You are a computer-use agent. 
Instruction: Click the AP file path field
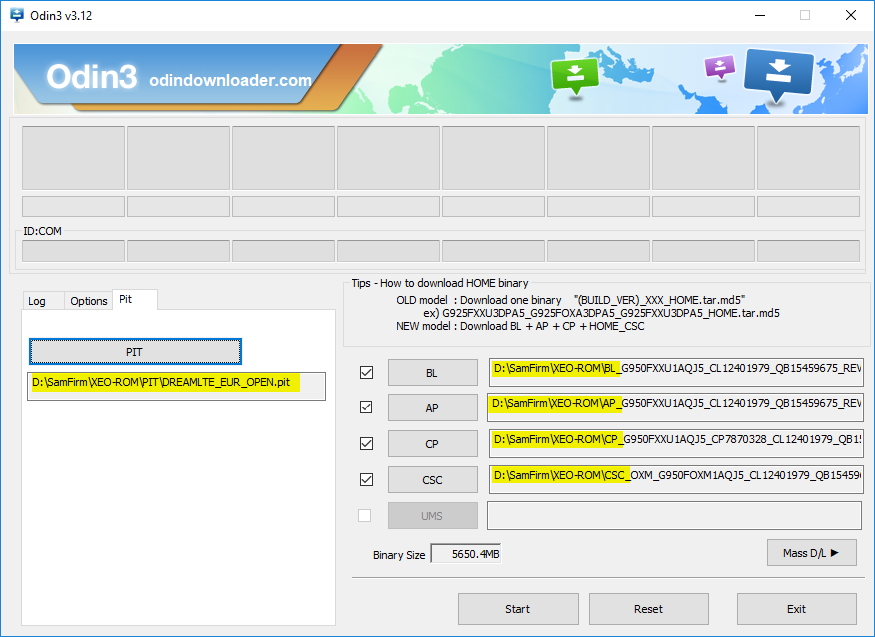(x=676, y=407)
